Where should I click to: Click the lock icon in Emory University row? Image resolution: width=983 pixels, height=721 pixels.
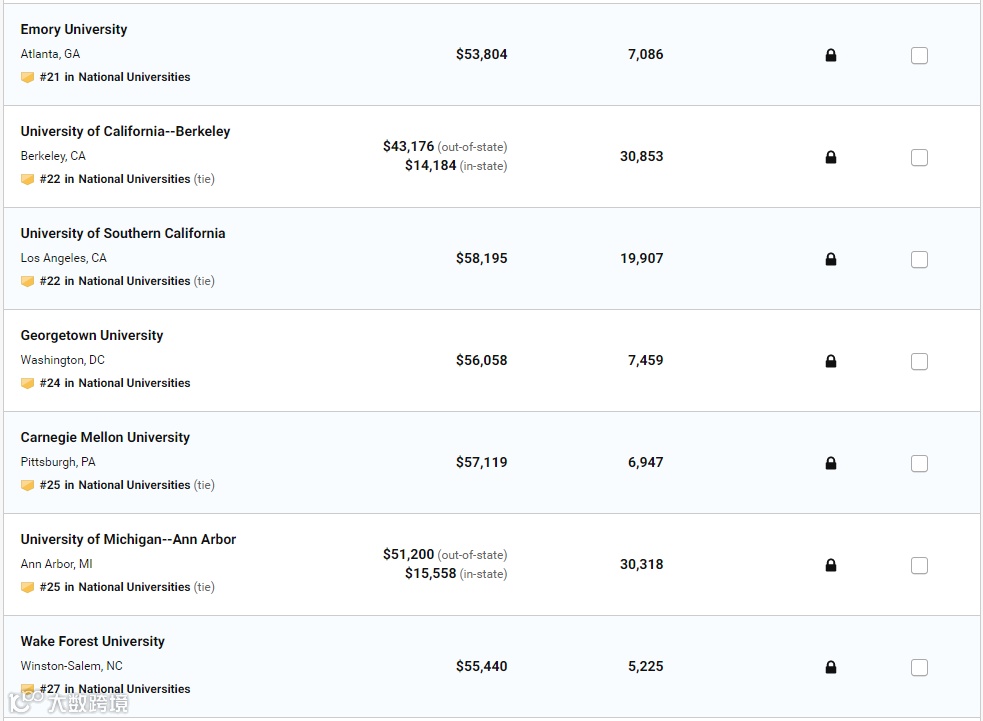pyautogui.click(x=830, y=55)
